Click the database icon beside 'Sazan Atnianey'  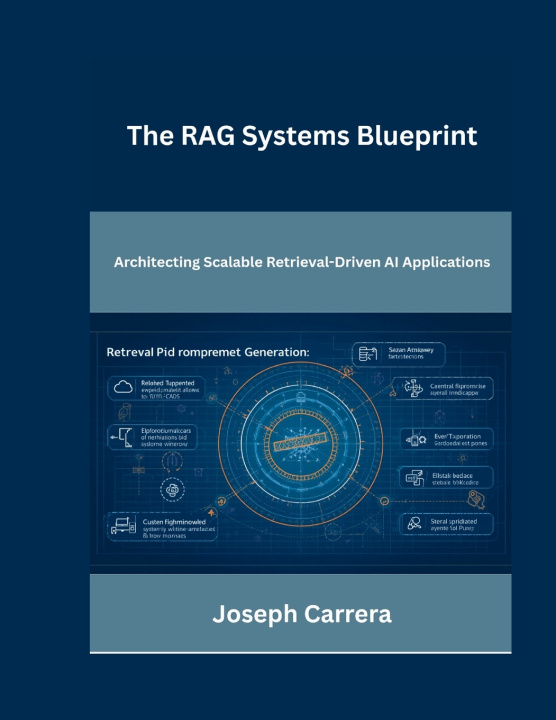point(368,354)
